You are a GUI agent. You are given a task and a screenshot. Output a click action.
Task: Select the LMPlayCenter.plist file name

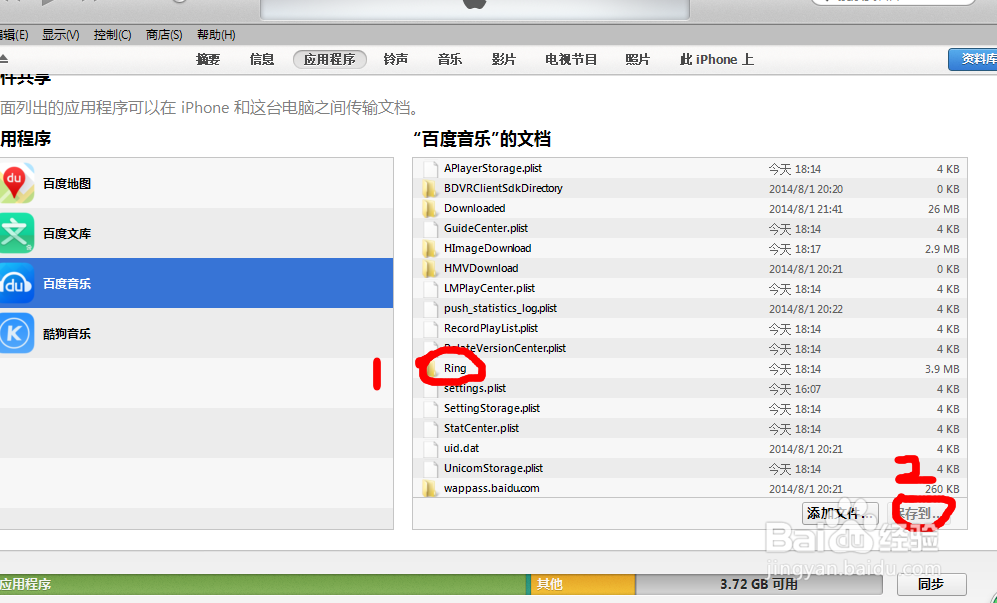(490, 288)
